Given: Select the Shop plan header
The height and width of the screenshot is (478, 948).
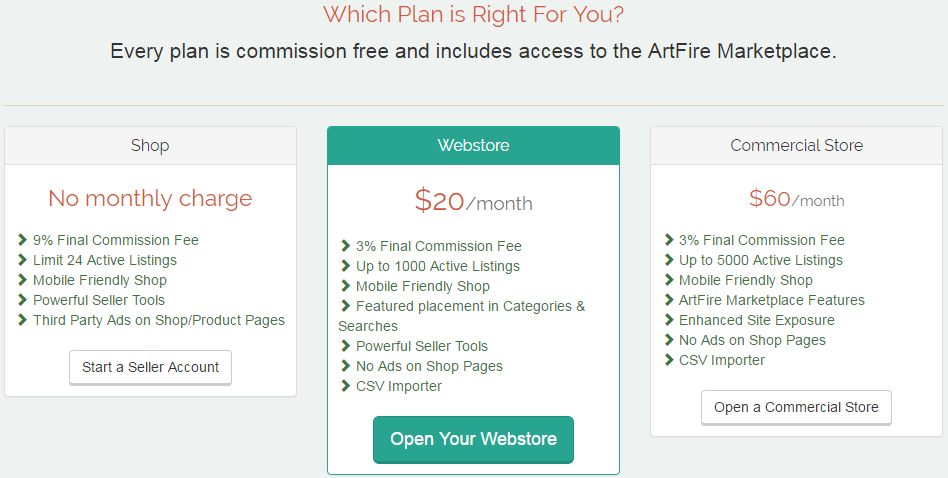Looking at the screenshot, I should (x=151, y=146).
